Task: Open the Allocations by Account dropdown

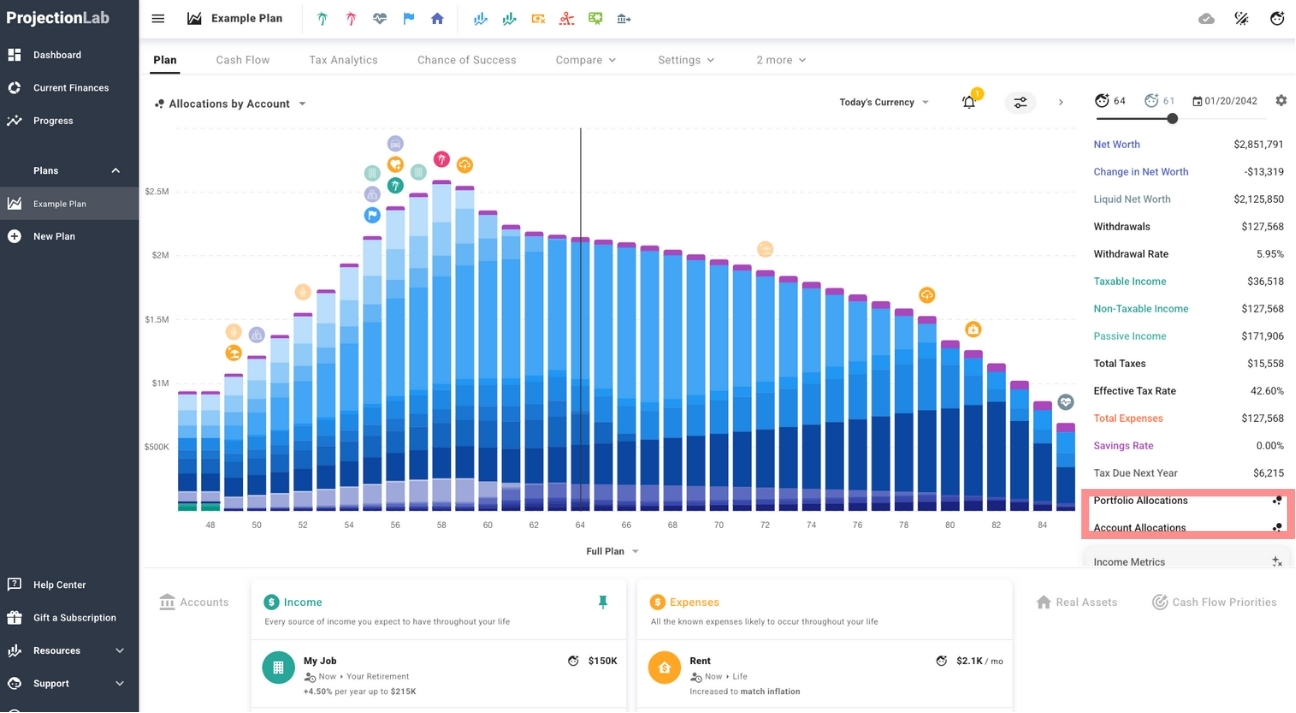Action: [x=231, y=104]
